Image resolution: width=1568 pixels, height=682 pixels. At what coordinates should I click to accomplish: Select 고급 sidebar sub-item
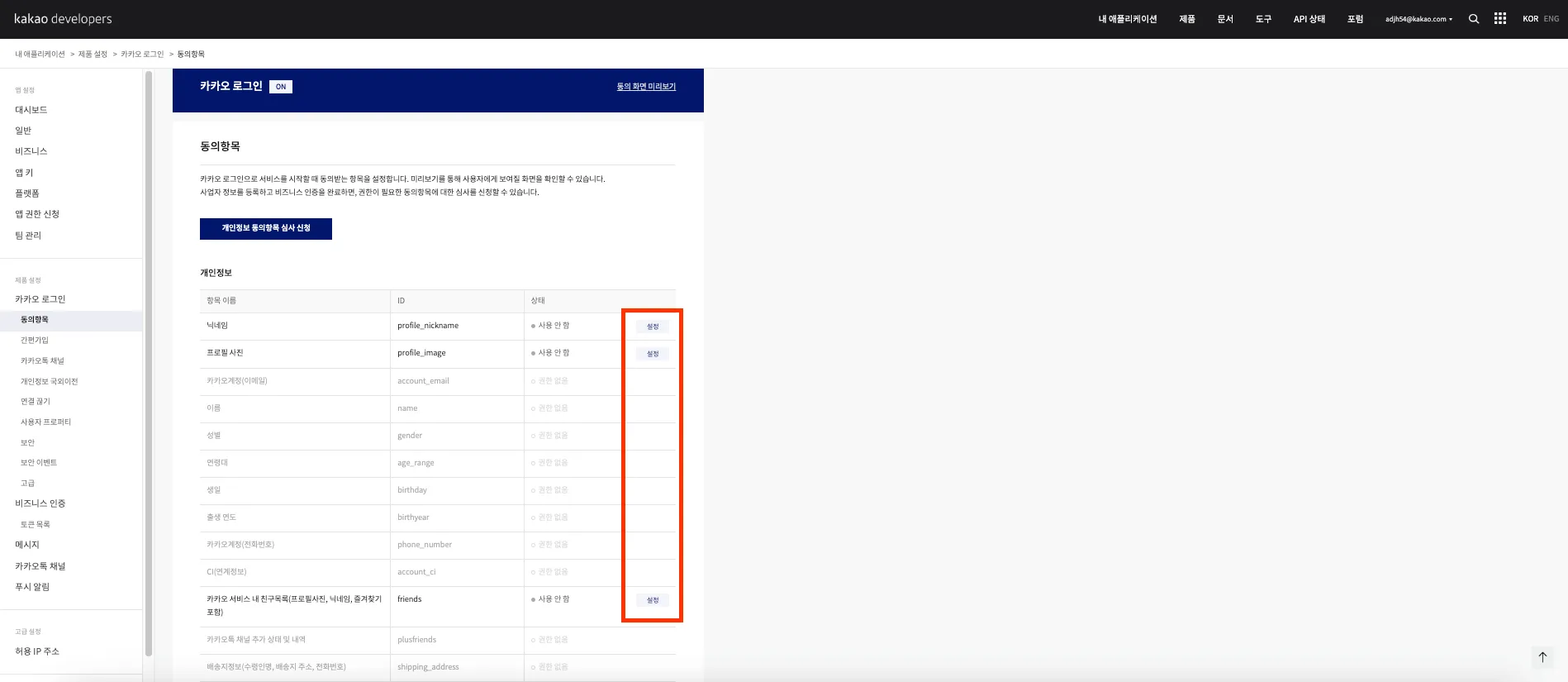(28, 484)
